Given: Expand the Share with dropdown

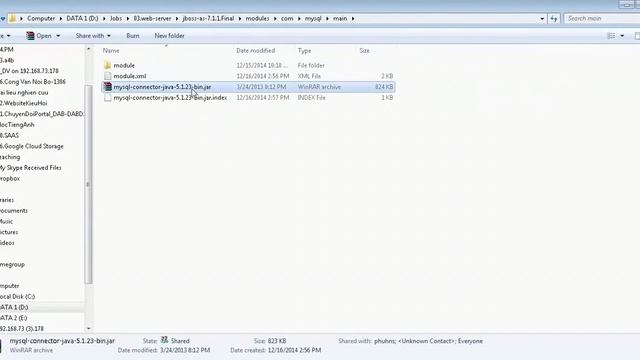Looking at the screenshot, I should coord(109,36).
